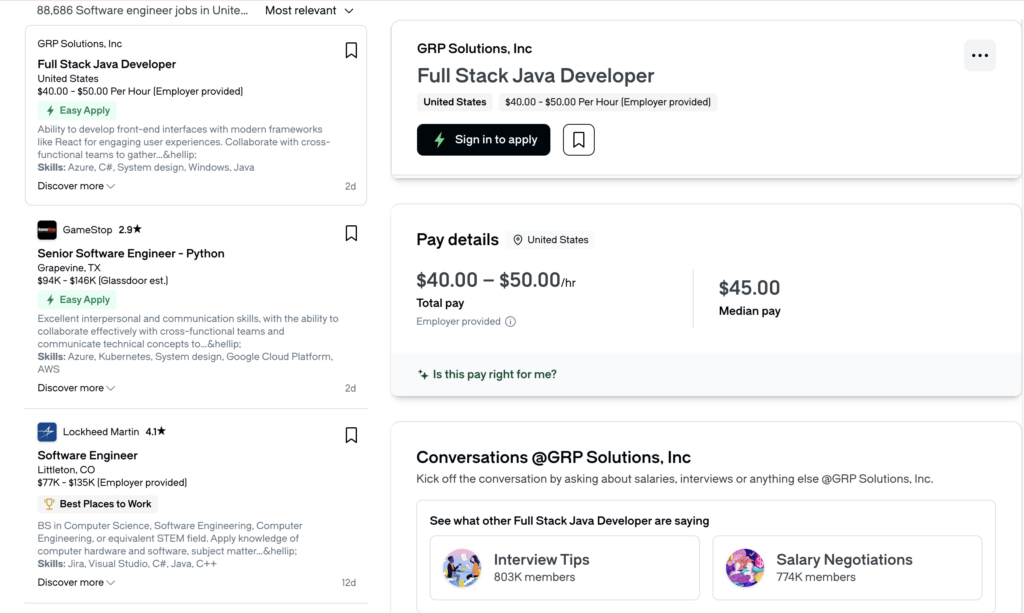
Task: Click the 4.1 star Lockheed Martin rating
Action: tap(155, 432)
